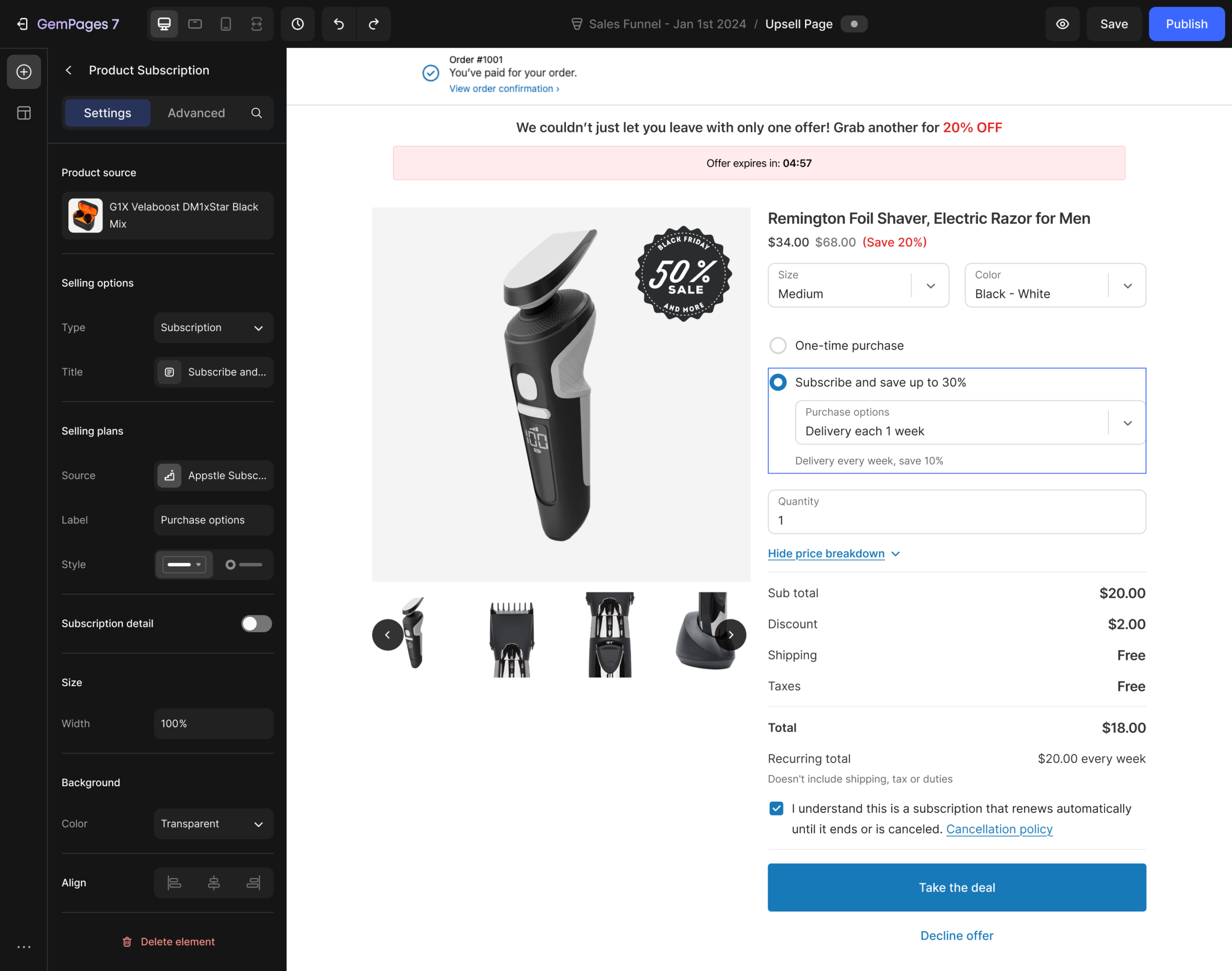The width and height of the screenshot is (1232, 971).
Task: Search settings with magnifier icon
Action: click(x=257, y=113)
